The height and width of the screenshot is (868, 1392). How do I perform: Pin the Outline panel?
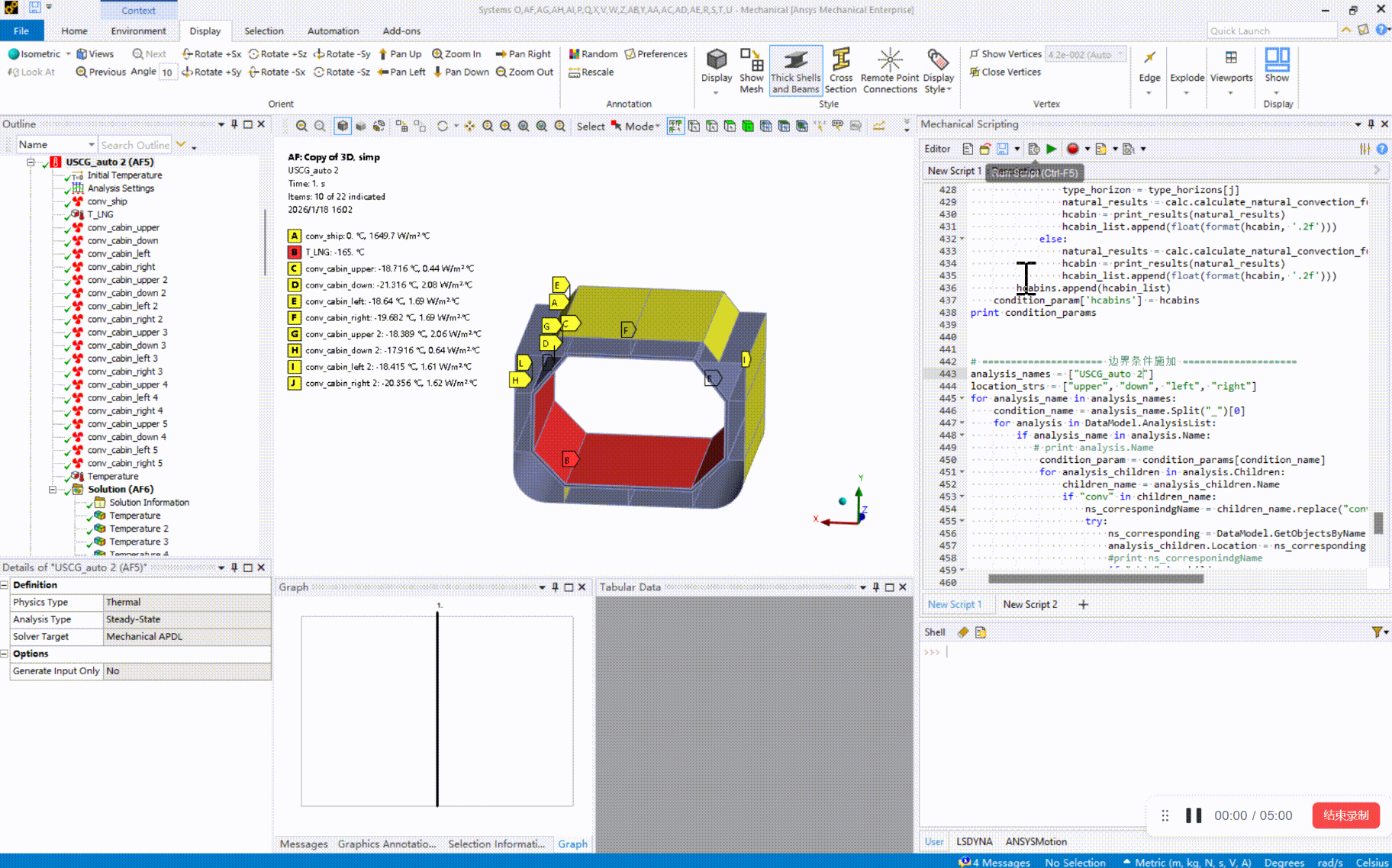point(234,124)
